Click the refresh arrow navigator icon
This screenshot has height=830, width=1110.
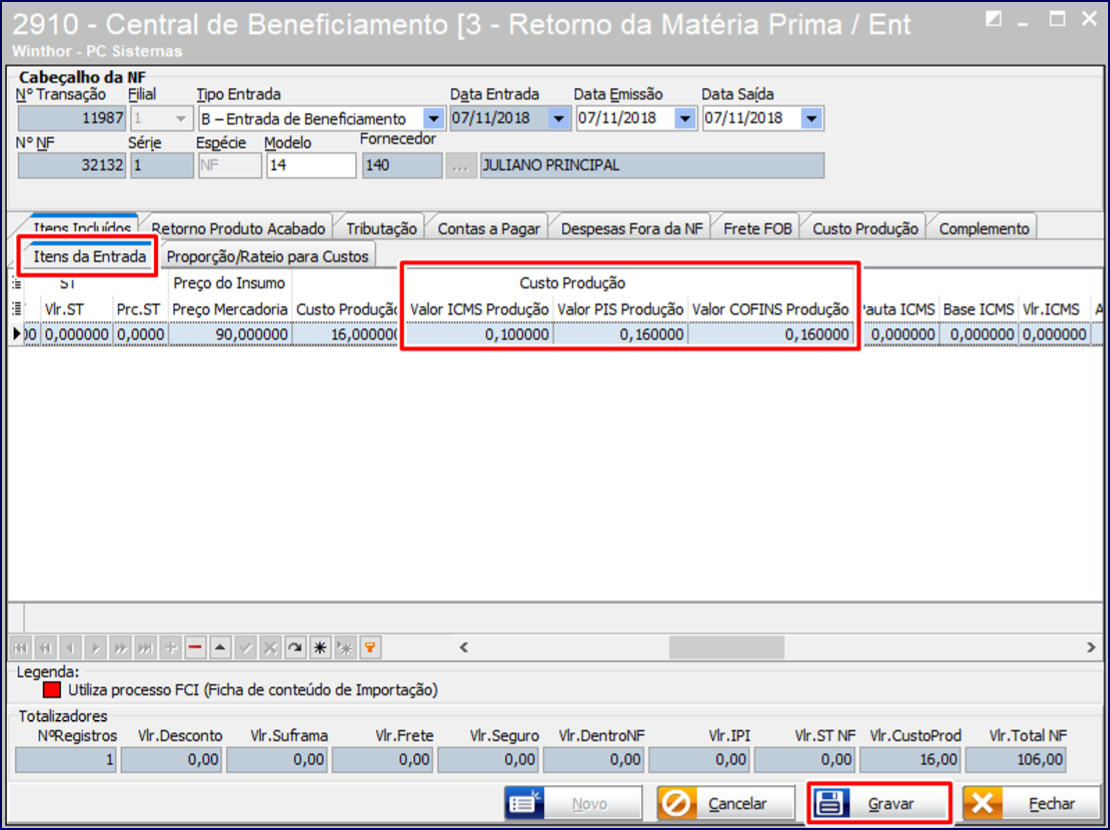pos(295,648)
